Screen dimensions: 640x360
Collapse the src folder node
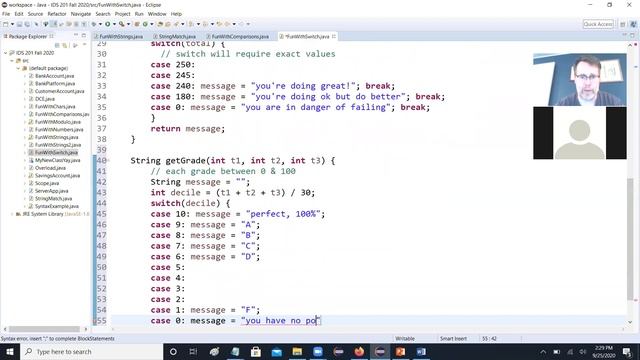pos(12,60)
